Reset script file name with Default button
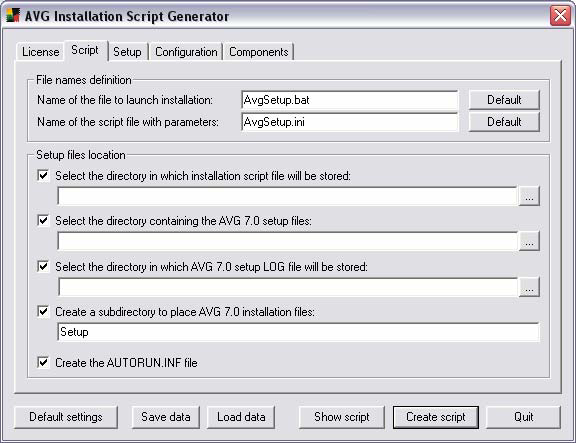576x443 pixels. coord(504,122)
